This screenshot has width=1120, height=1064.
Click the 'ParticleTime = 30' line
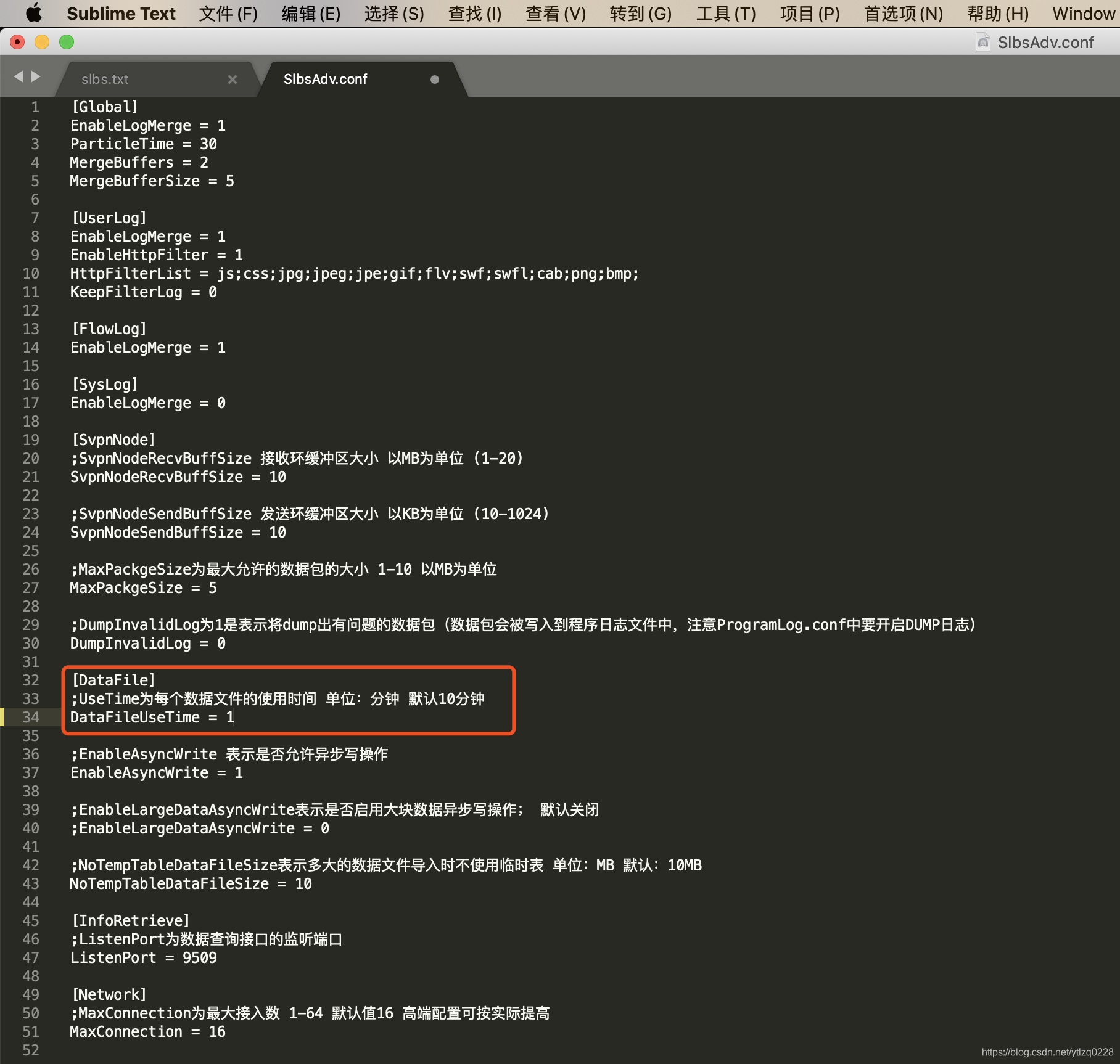point(143,144)
